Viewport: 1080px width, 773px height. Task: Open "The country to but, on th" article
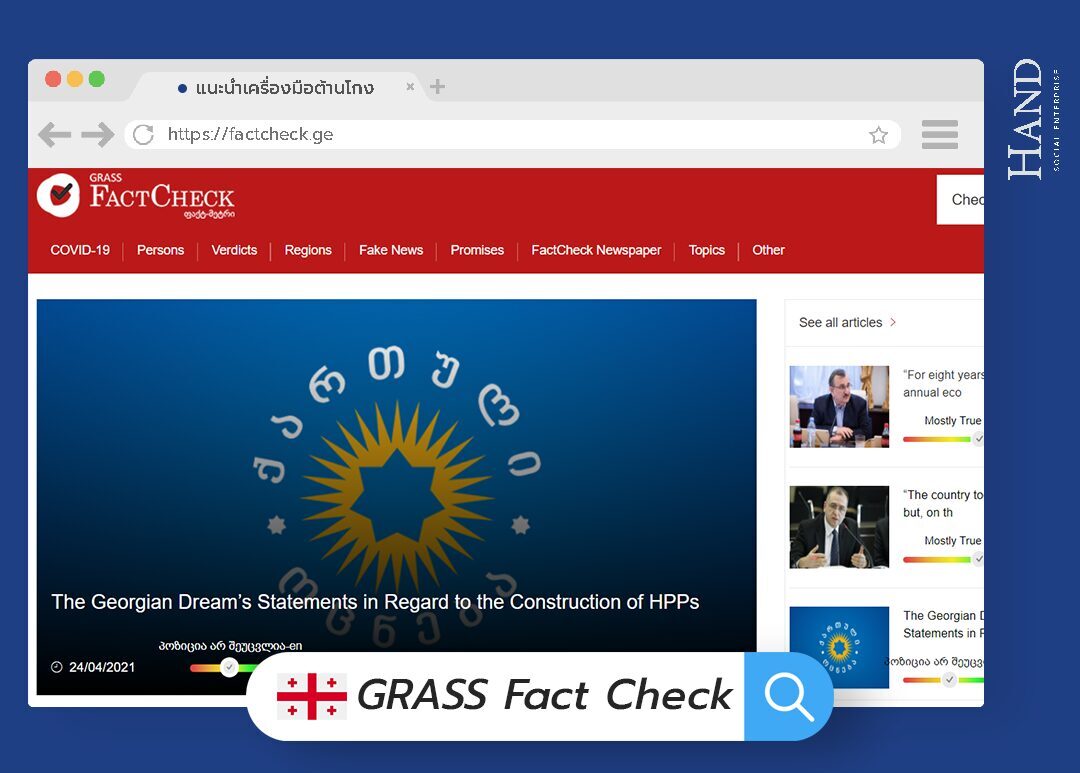click(943, 504)
